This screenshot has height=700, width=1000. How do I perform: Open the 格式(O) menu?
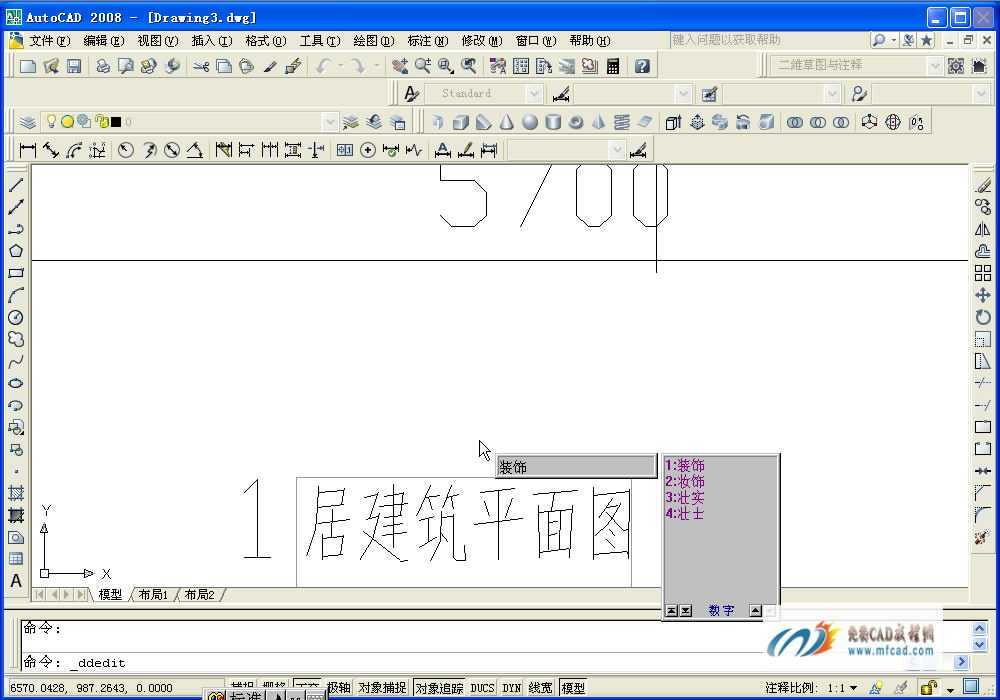(x=265, y=41)
